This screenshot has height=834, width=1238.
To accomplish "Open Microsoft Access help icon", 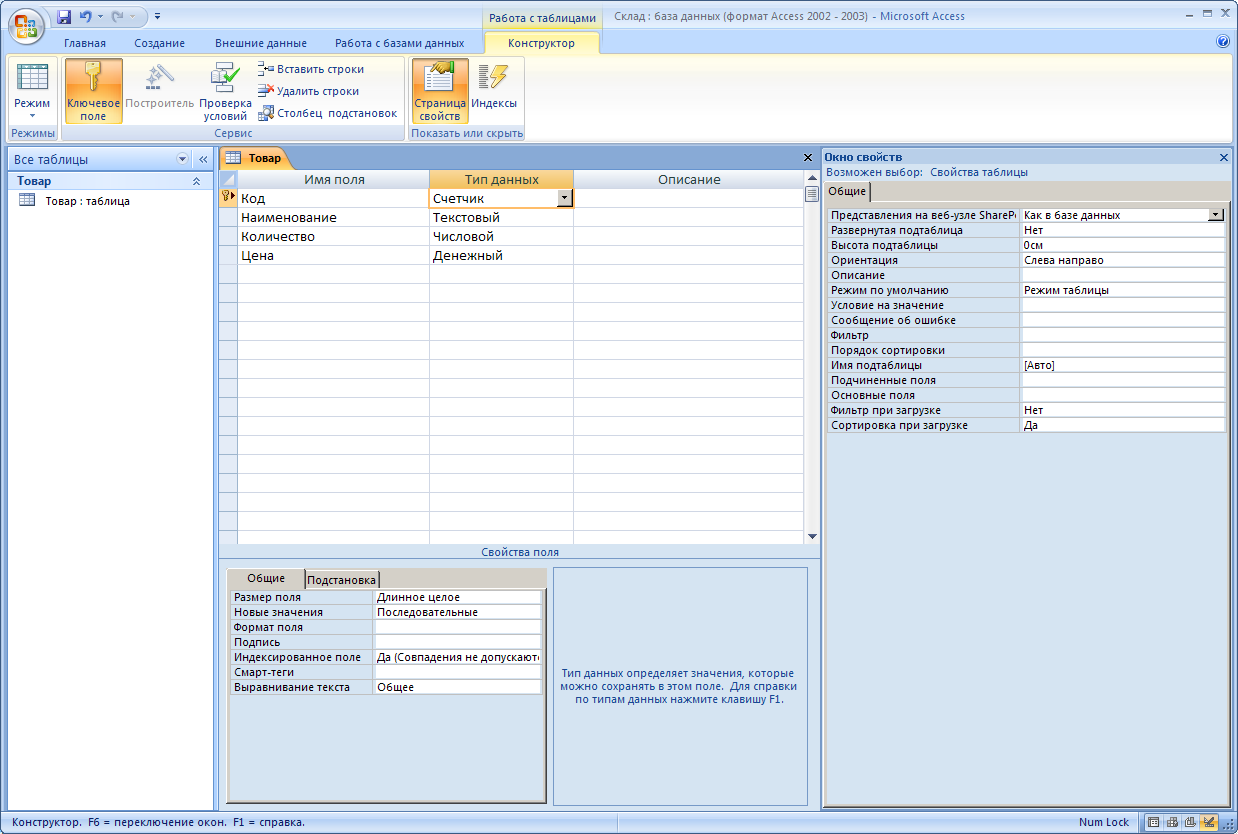I will point(1223,42).
